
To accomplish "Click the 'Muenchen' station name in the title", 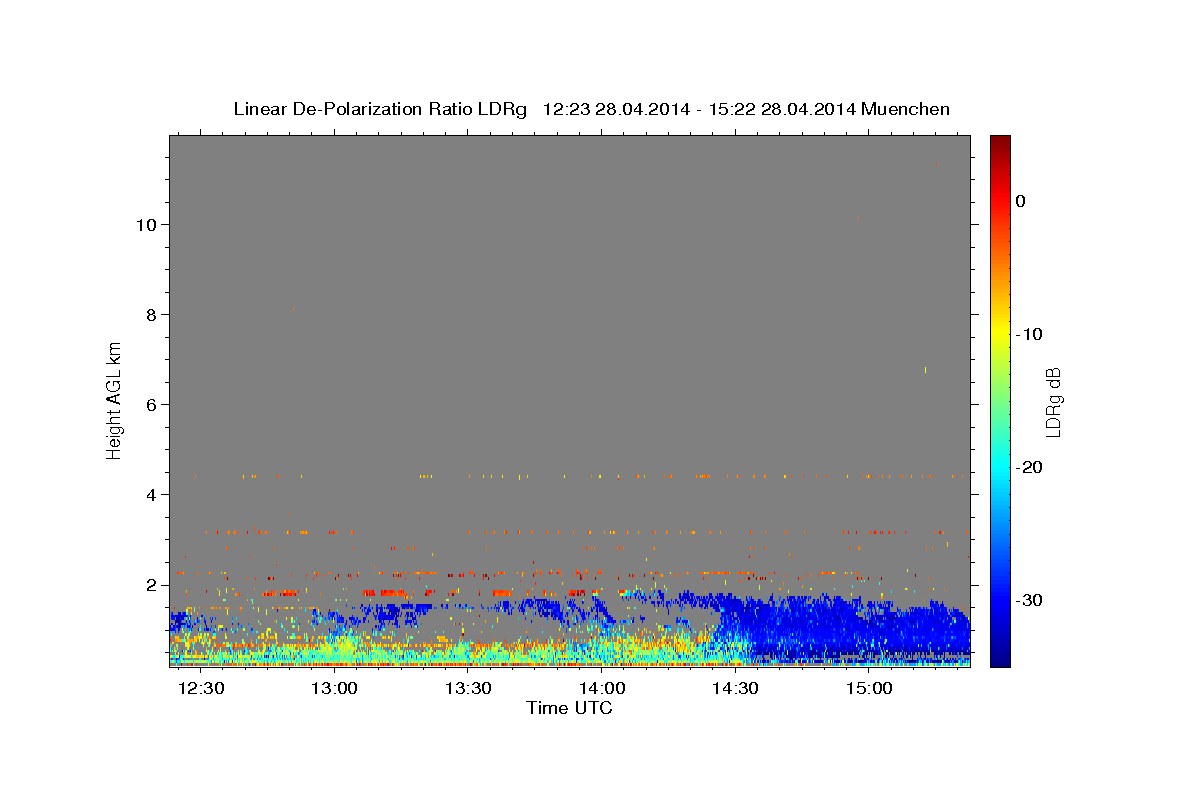I will tap(907, 109).
